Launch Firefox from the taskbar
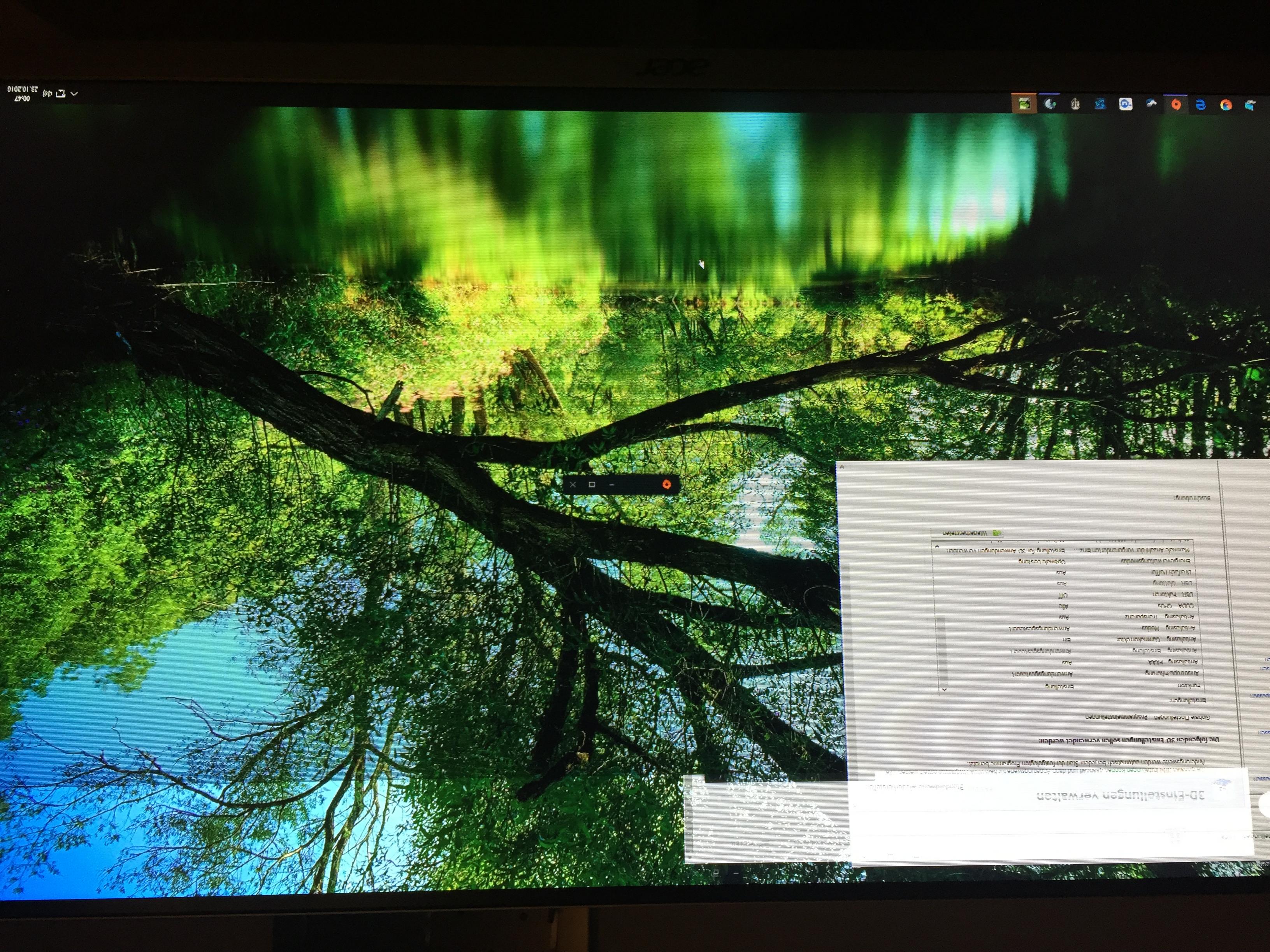 tap(1226, 105)
